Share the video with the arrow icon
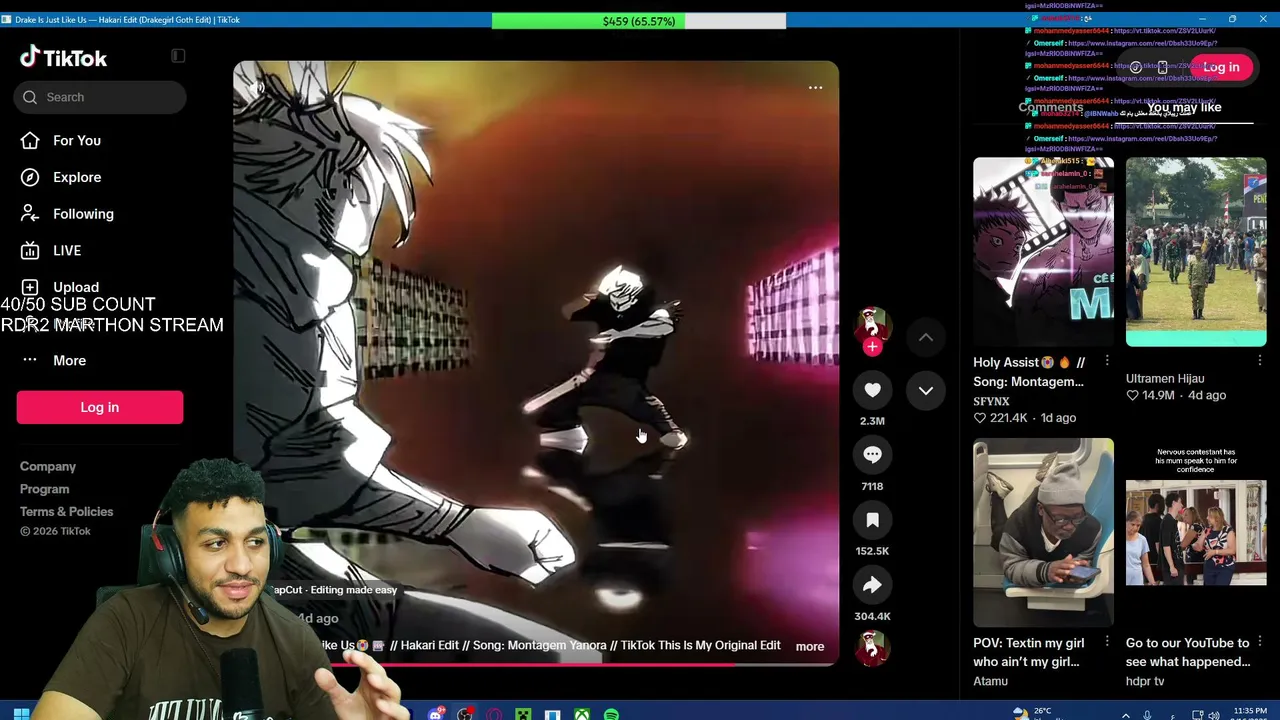Viewport: 1280px width, 720px height. coord(872,585)
